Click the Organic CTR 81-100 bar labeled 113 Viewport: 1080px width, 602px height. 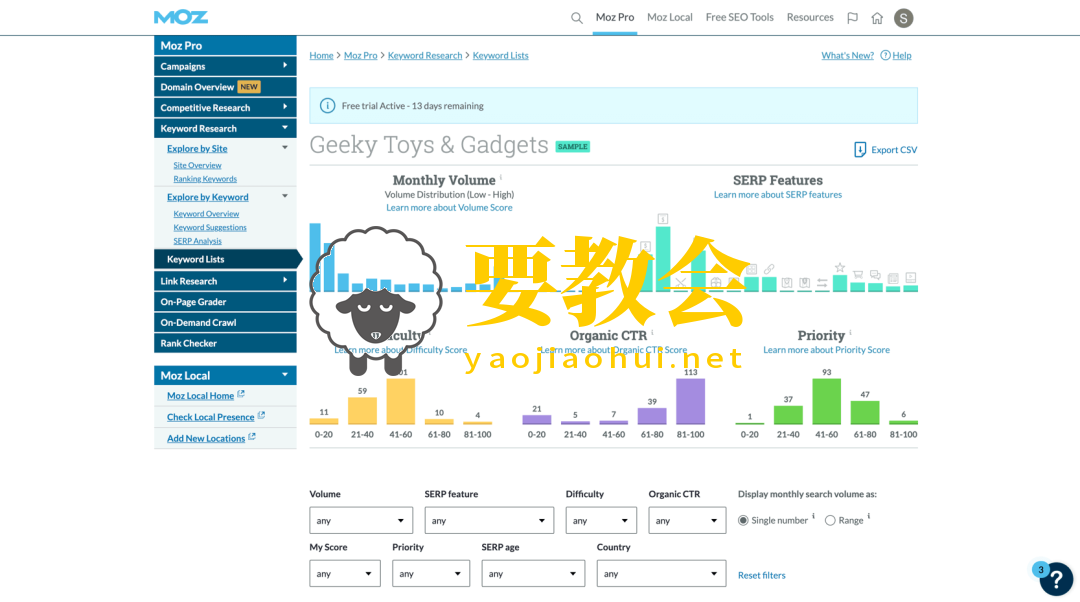(x=690, y=401)
